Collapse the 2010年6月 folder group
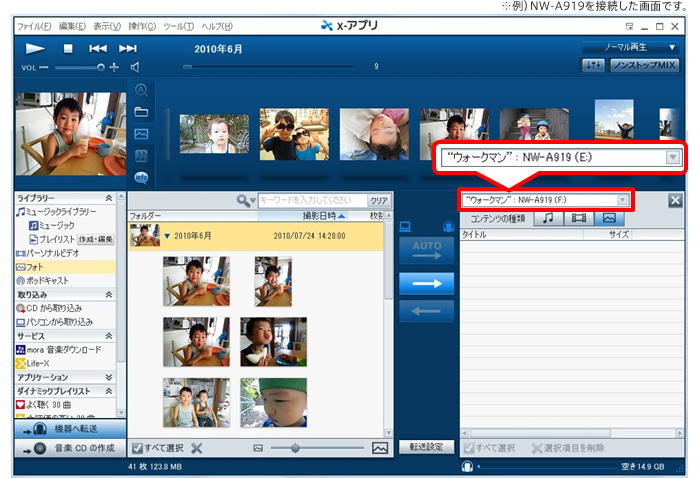700x478 pixels. [x=168, y=235]
